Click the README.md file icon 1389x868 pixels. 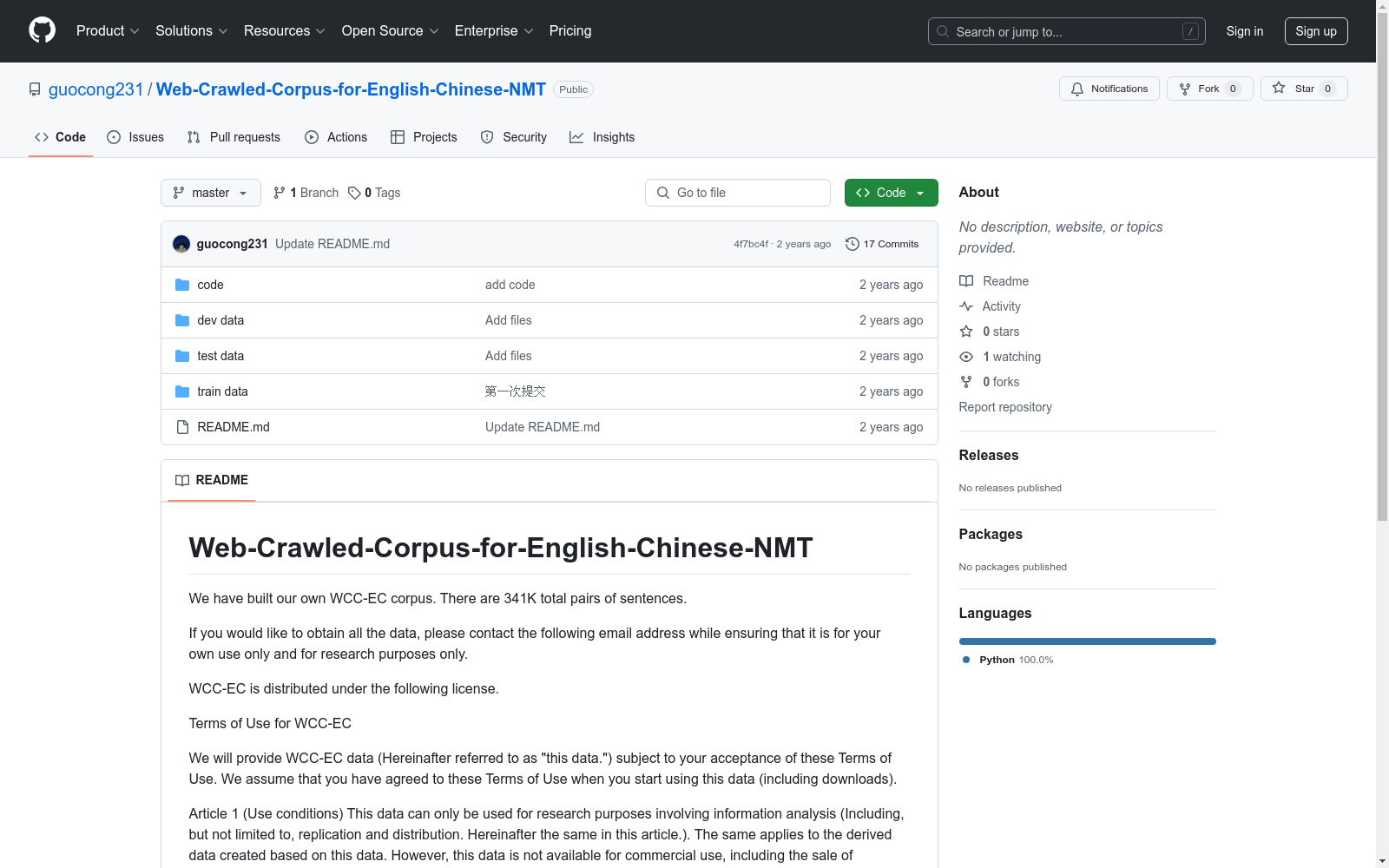coord(182,427)
